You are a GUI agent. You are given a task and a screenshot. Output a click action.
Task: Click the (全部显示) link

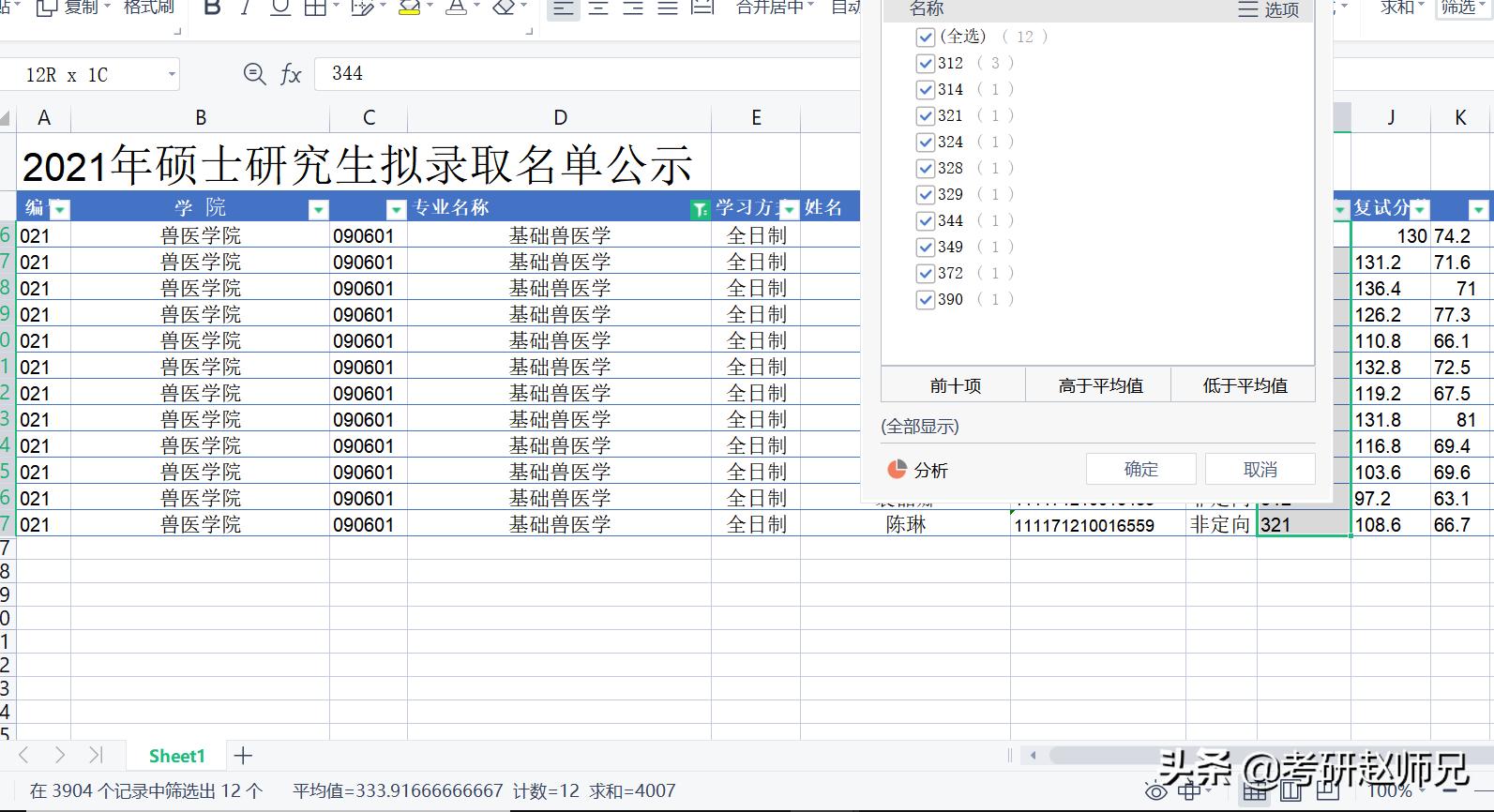(920, 427)
